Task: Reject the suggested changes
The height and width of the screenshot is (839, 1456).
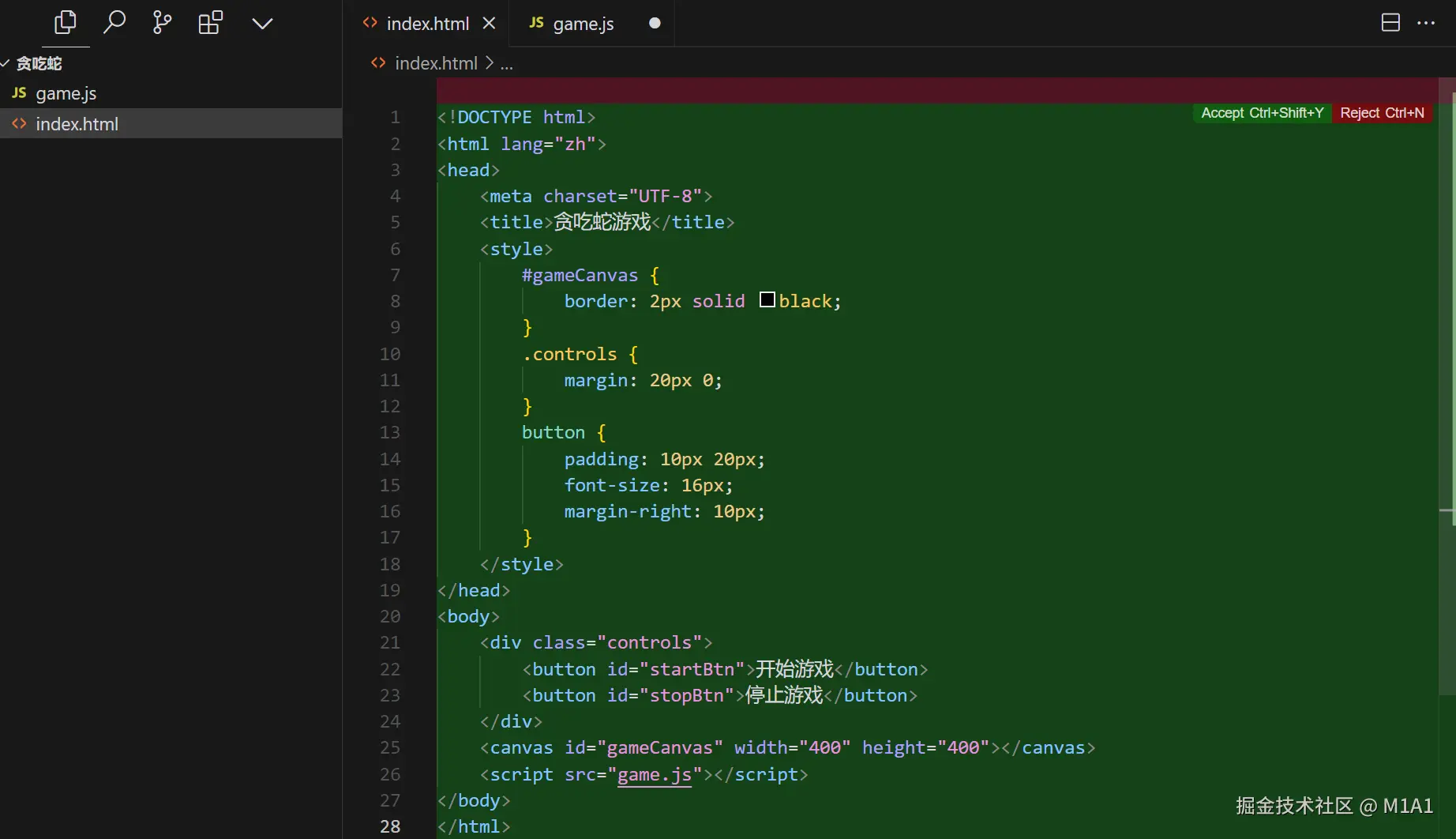Action: click(x=1382, y=113)
